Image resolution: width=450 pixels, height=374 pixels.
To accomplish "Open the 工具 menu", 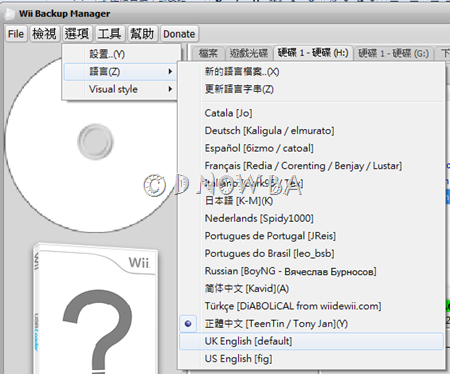I will tap(109, 34).
